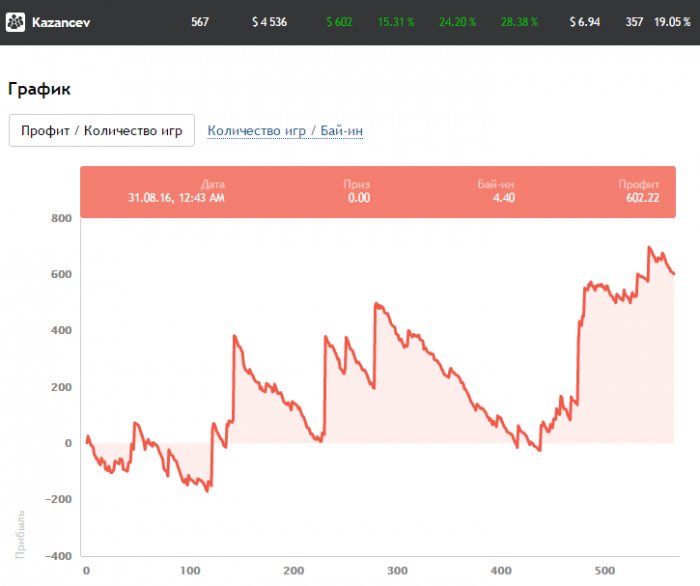Click the Бай-ин 4.40 value in tooltip

504,198
